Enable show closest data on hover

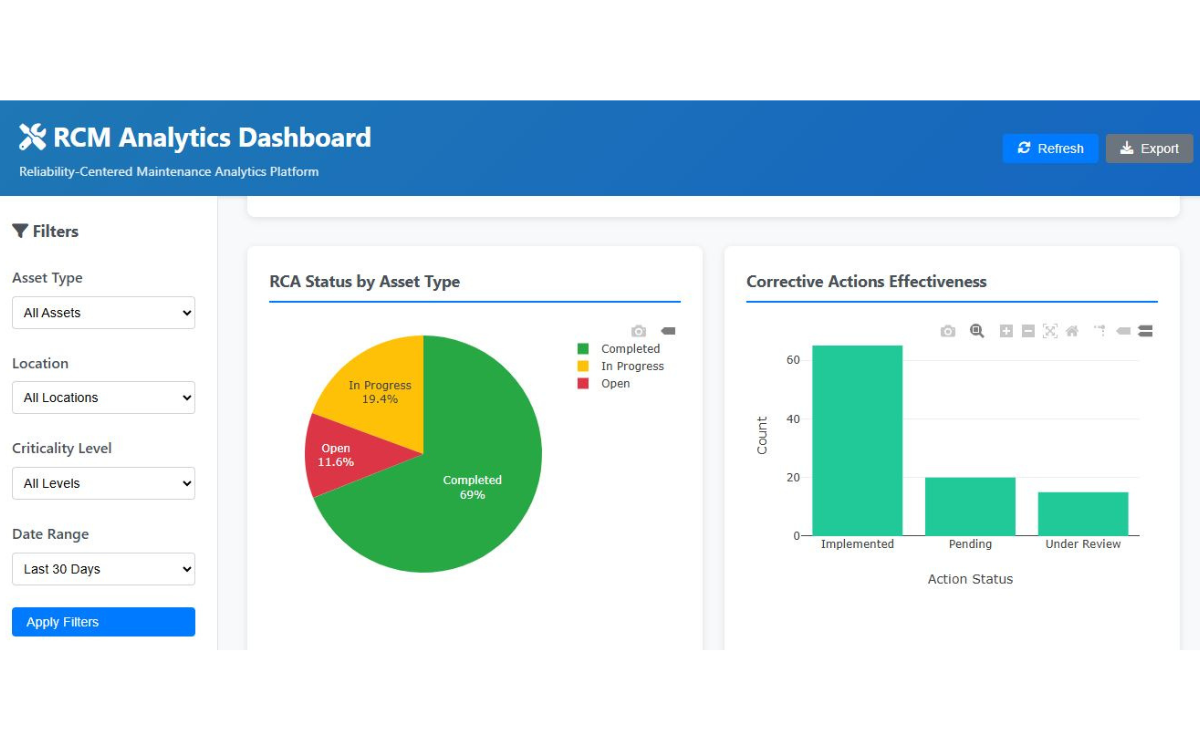tap(1123, 330)
